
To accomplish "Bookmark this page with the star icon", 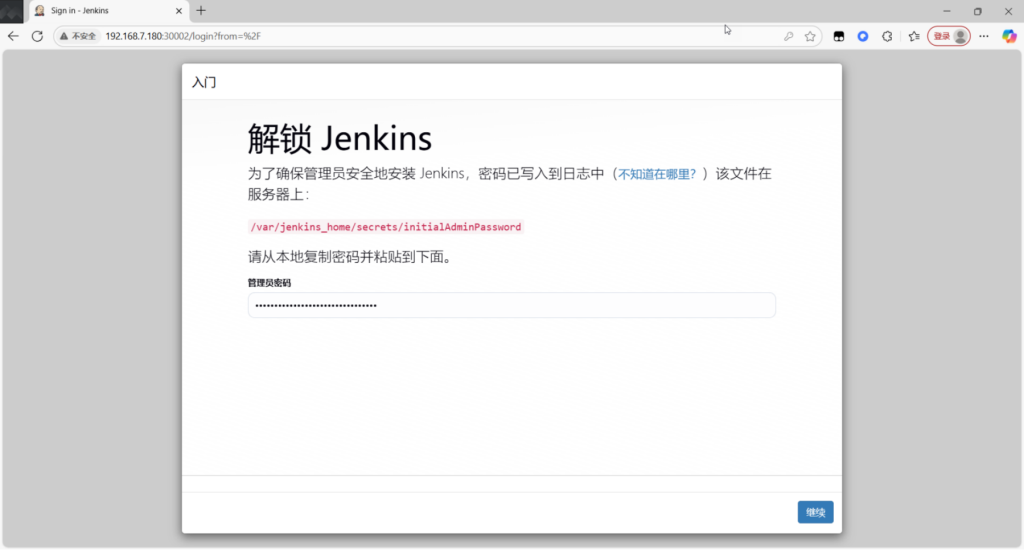I will click(810, 36).
